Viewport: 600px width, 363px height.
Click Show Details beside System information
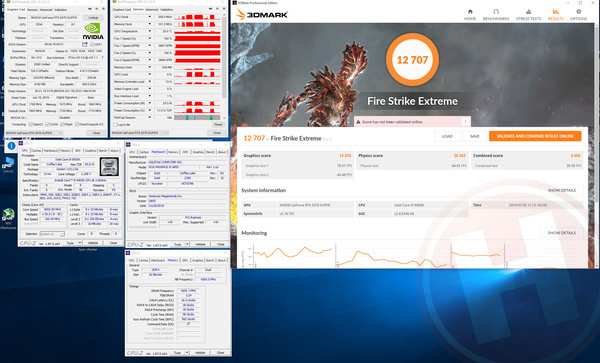click(561, 190)
